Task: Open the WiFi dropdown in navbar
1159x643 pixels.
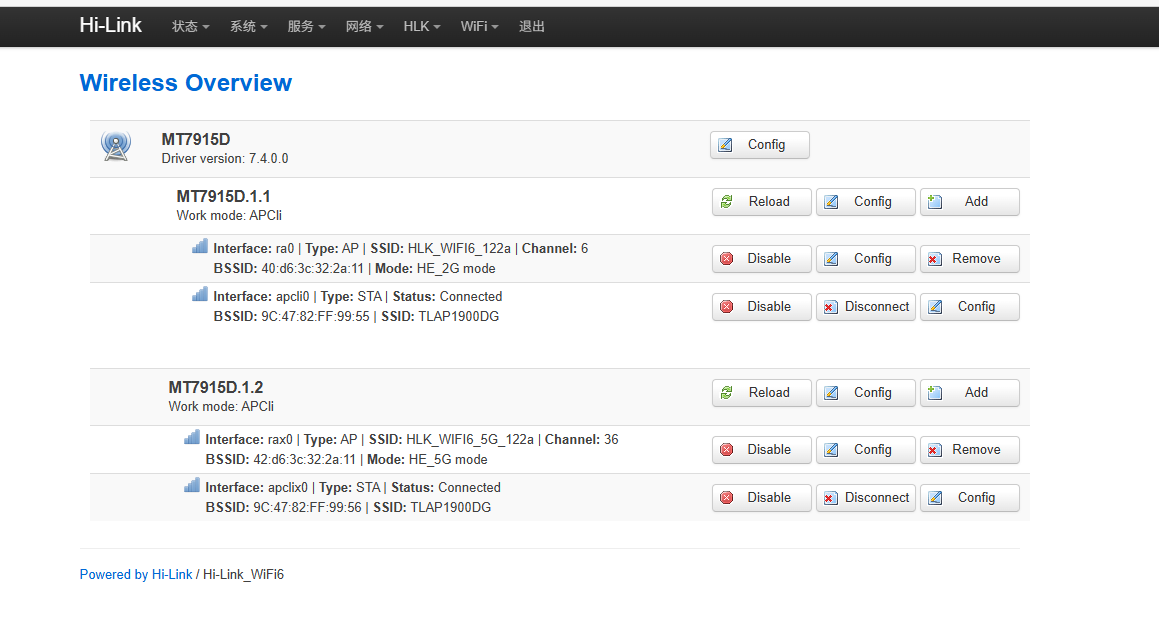Action: point(479,27)
